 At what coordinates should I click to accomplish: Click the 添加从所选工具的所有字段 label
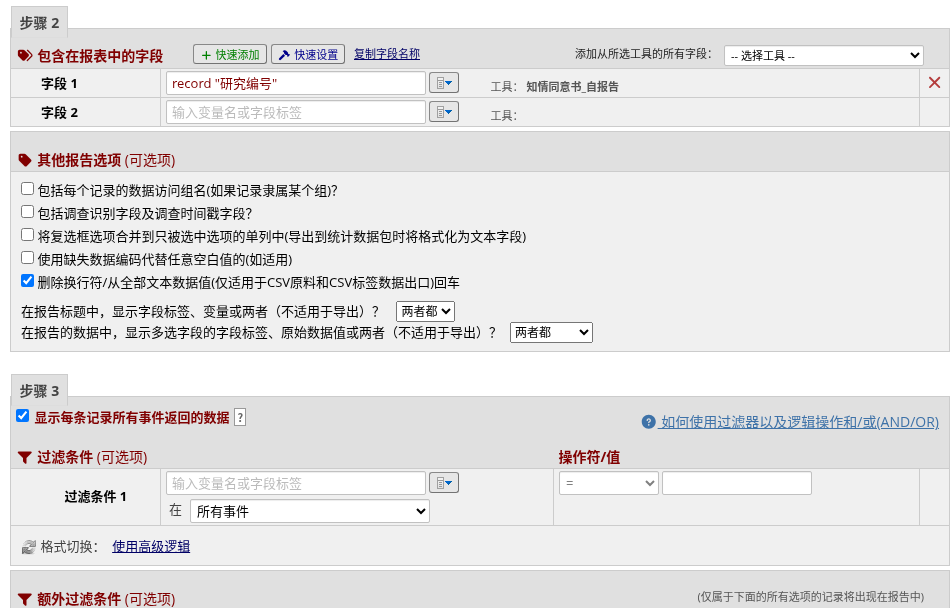643,54
